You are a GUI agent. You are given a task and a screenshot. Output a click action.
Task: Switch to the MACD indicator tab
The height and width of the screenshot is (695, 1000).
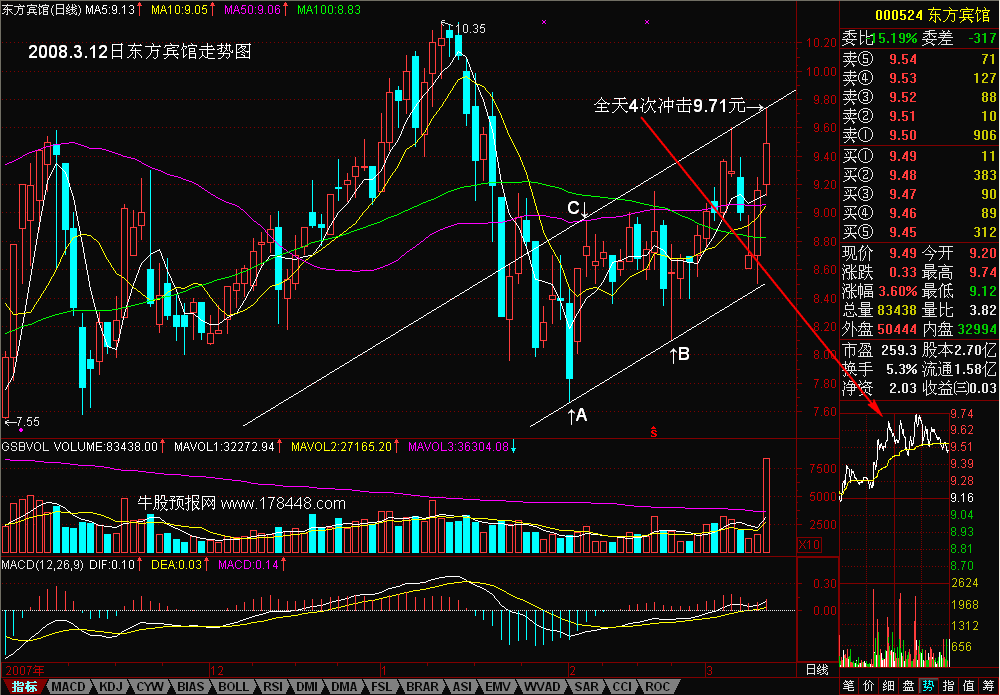pyautogui.click(x=68, y=687)
